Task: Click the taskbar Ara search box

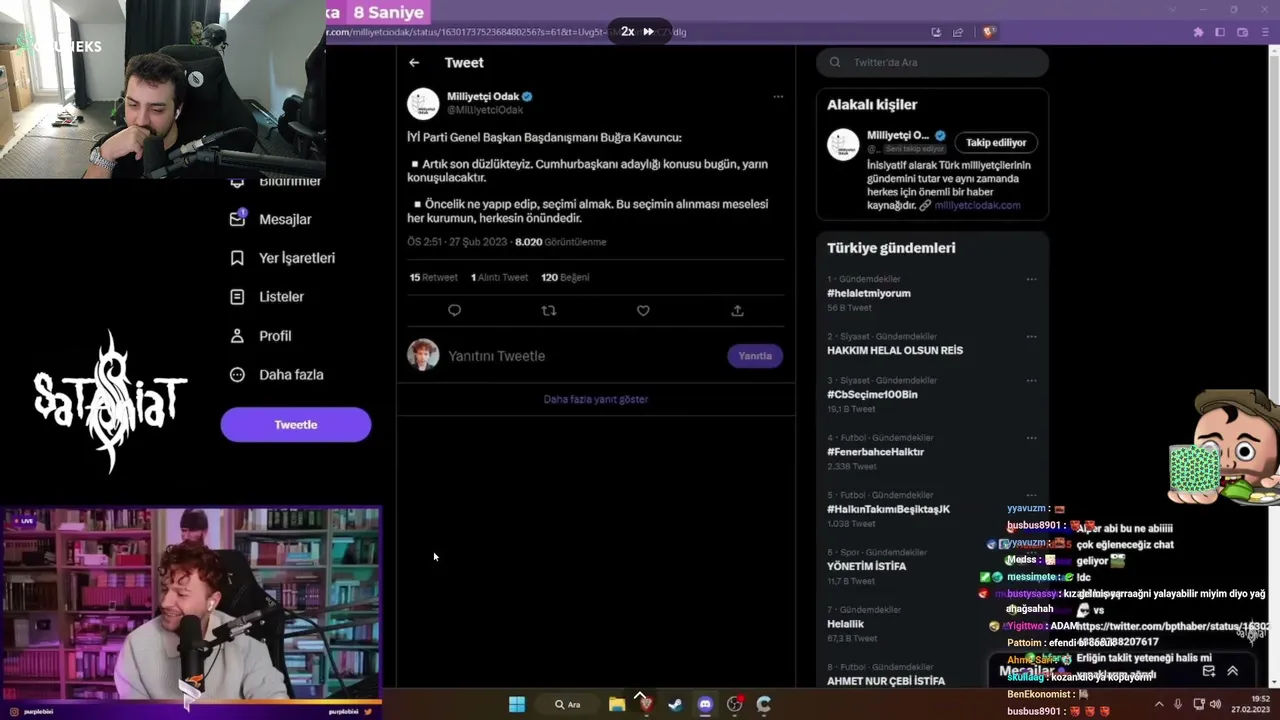Action: 568,704
